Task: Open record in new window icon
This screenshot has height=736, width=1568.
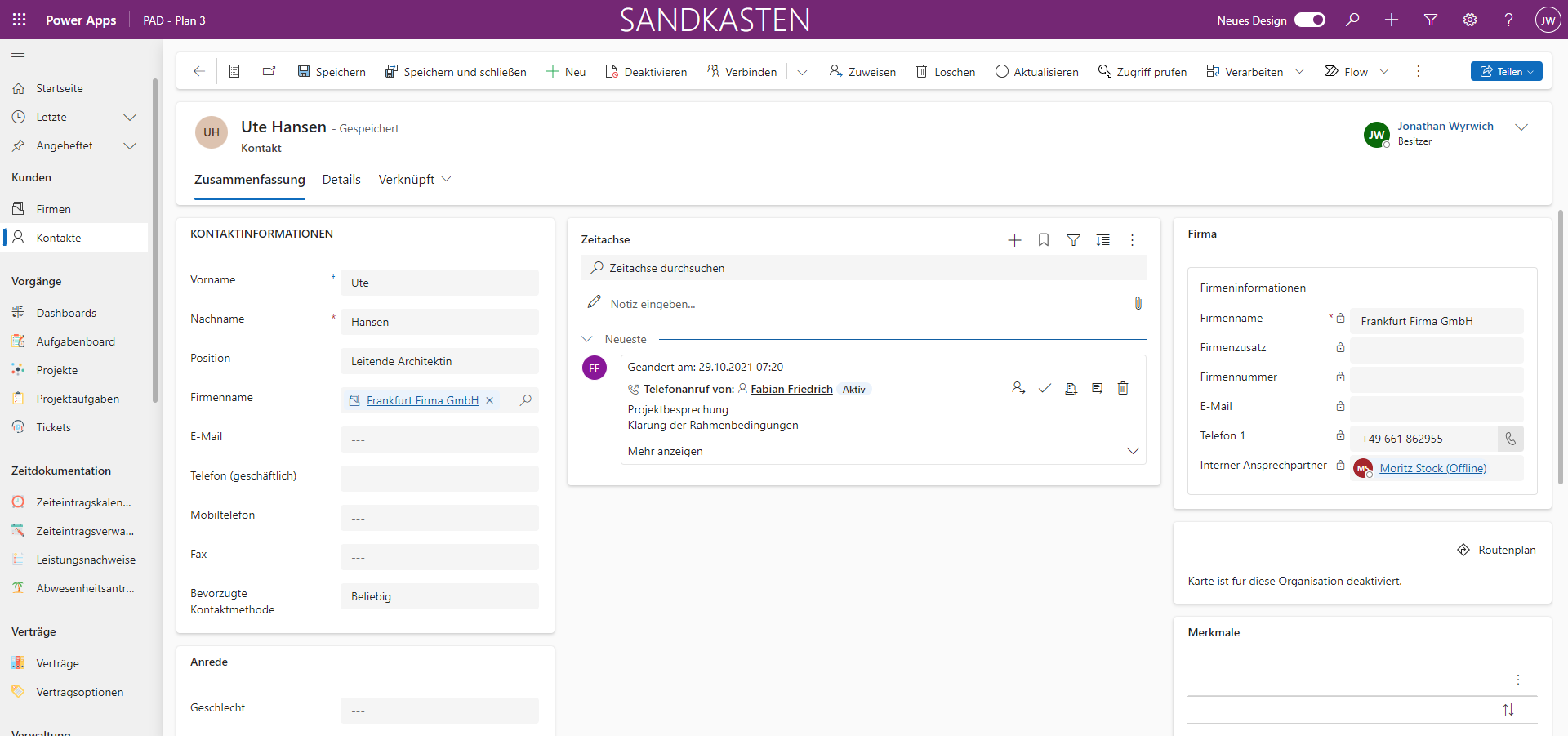Action: click(269, 71)
